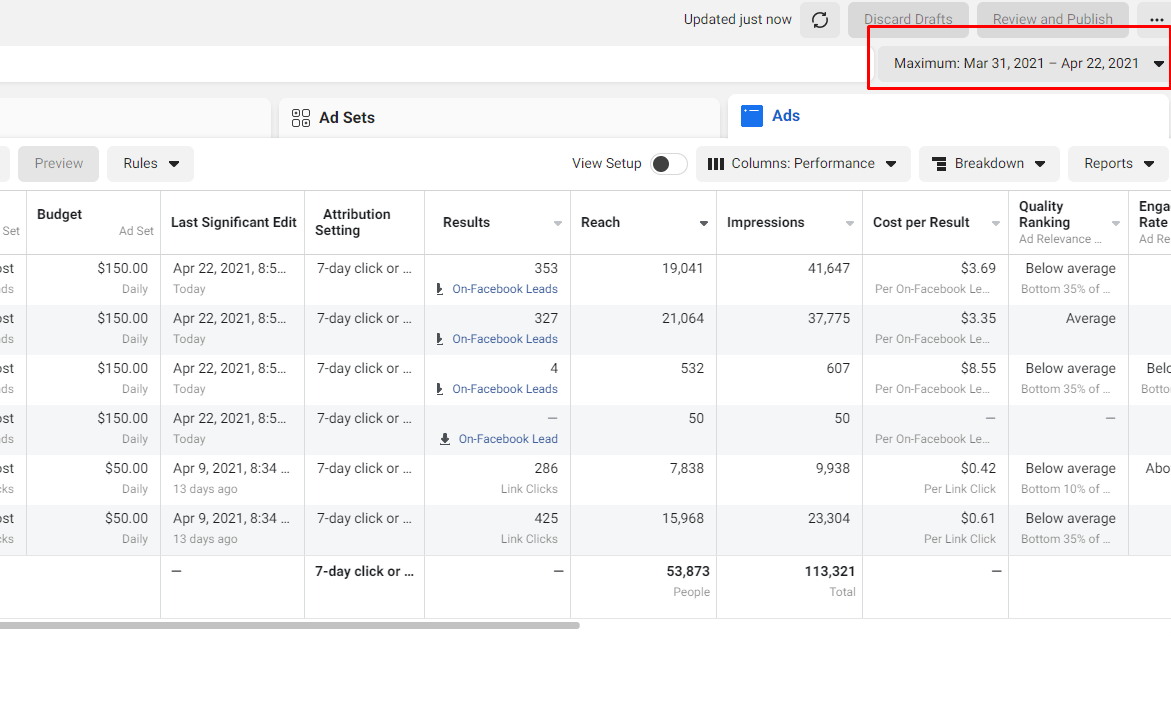1171x715 pixels.
Task: Switch to the Ad Sets tab
Action: pyautogui.click(x=346, y=118)
